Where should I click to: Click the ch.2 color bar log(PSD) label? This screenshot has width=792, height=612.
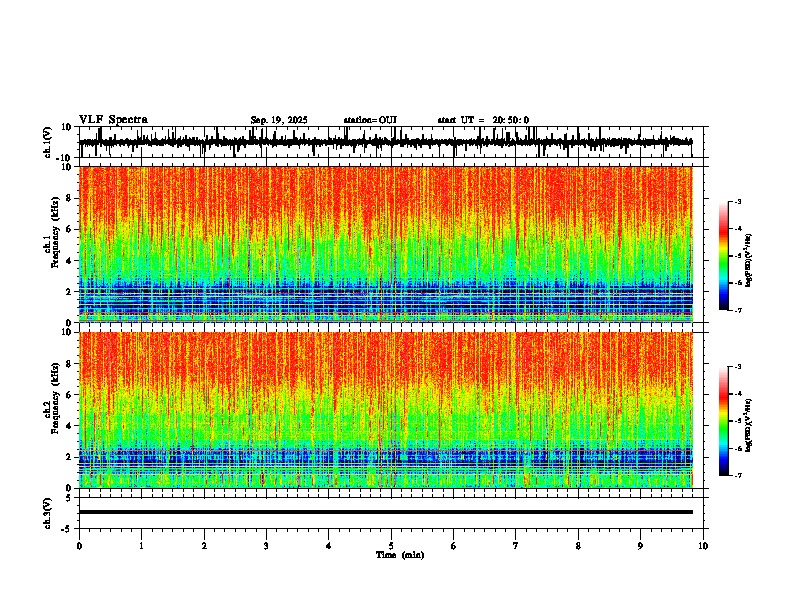749,425
